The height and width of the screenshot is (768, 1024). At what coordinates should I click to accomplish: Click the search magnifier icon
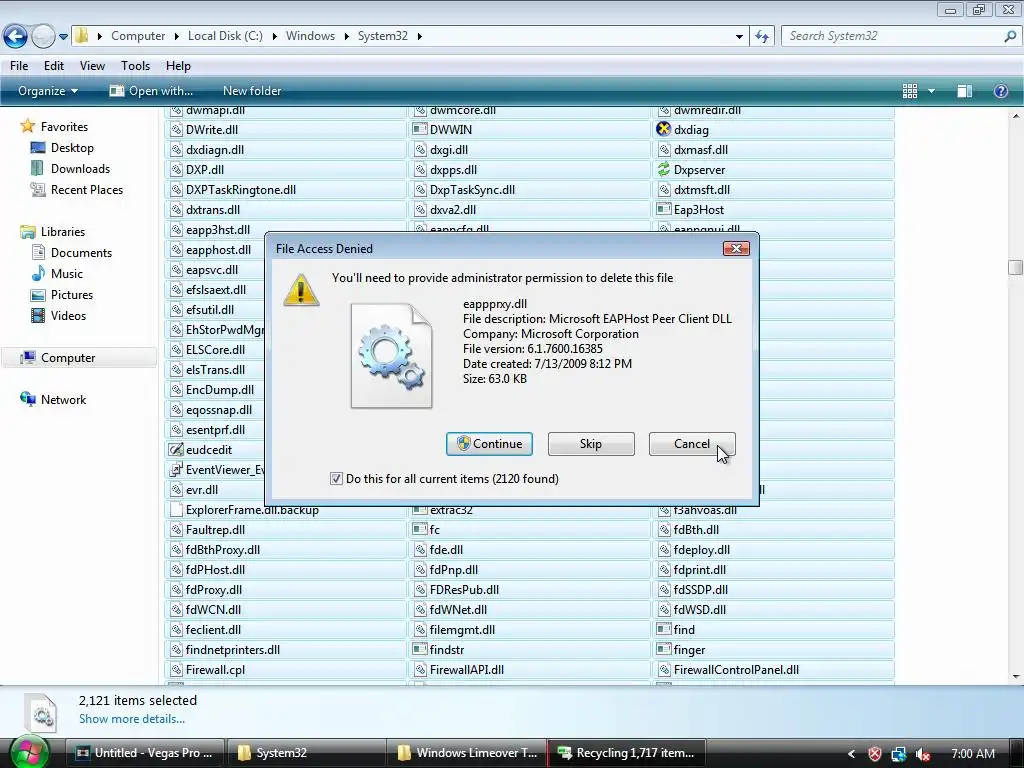point(1010,36)
